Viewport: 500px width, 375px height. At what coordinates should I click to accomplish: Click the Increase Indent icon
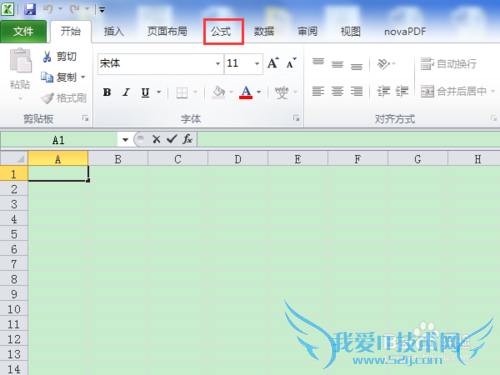pyautogui.click(x=402, y=91)
